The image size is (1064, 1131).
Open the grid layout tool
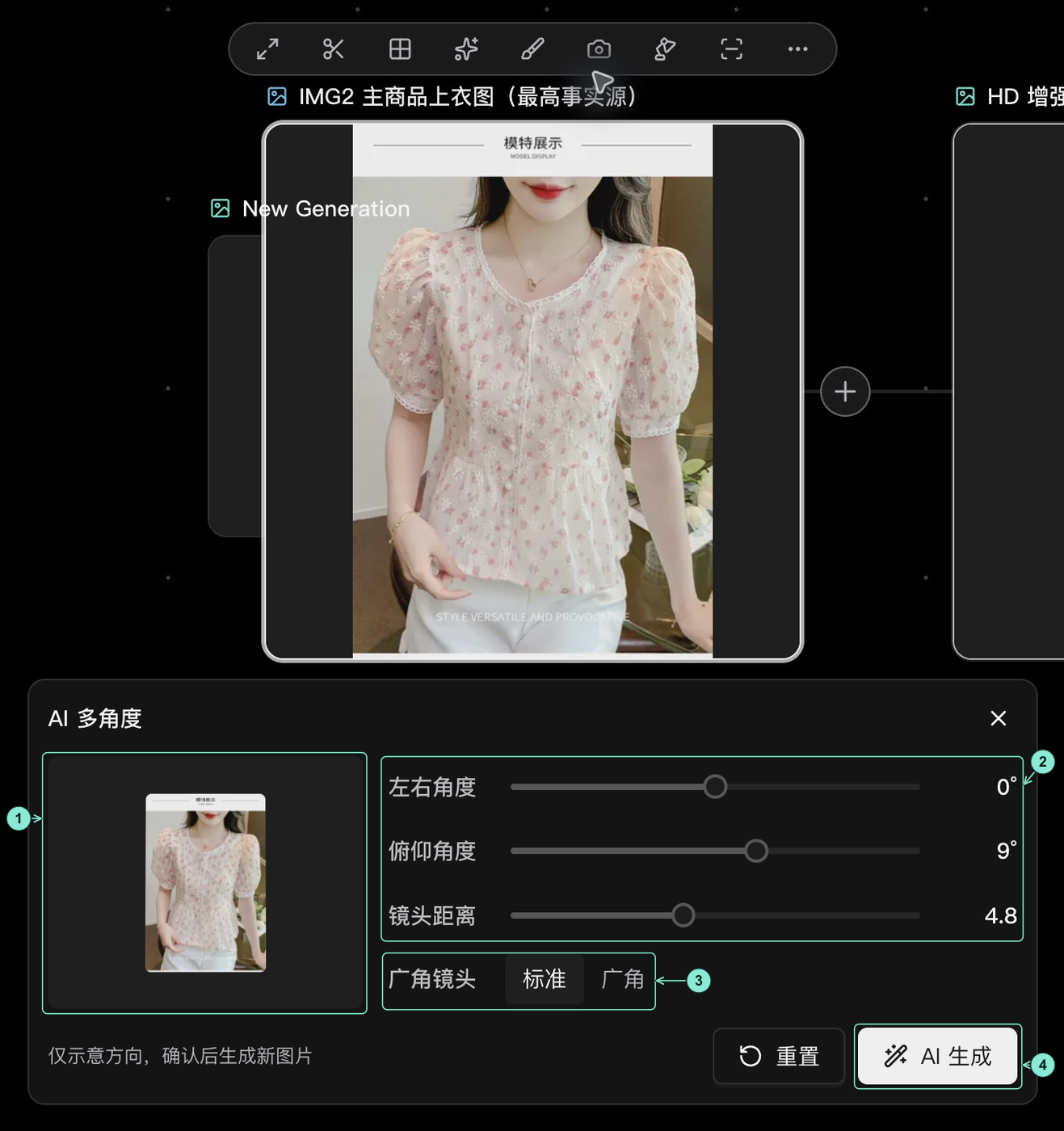[x=400, y=49]
